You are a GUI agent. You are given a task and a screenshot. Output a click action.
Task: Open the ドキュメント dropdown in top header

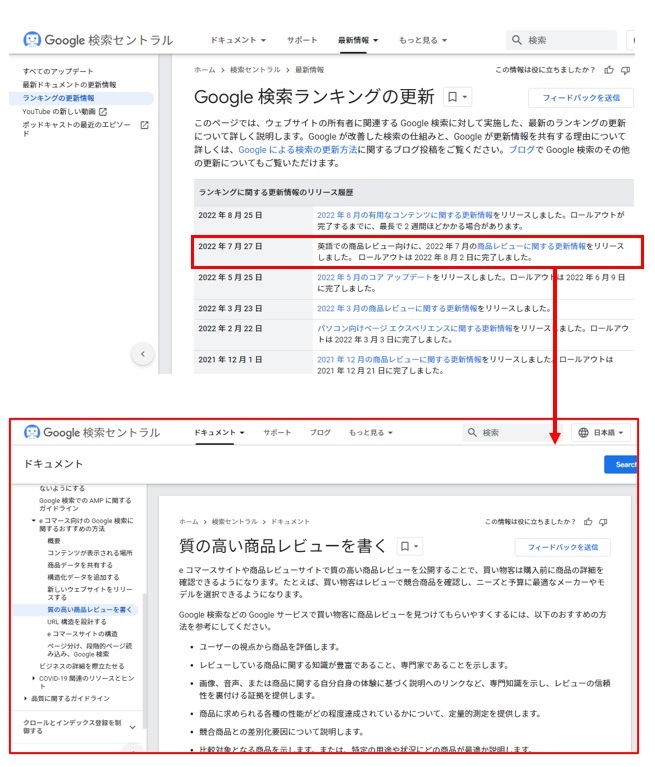[x=238, y=40]
